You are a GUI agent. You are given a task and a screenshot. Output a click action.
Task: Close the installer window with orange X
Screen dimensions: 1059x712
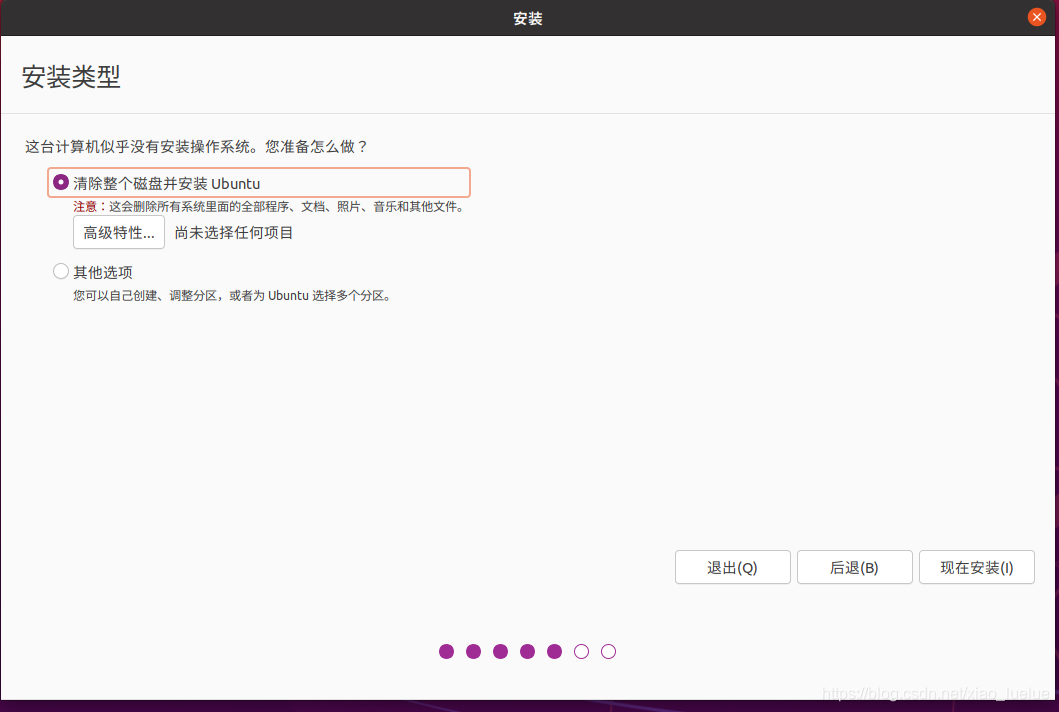[1037, 17]
